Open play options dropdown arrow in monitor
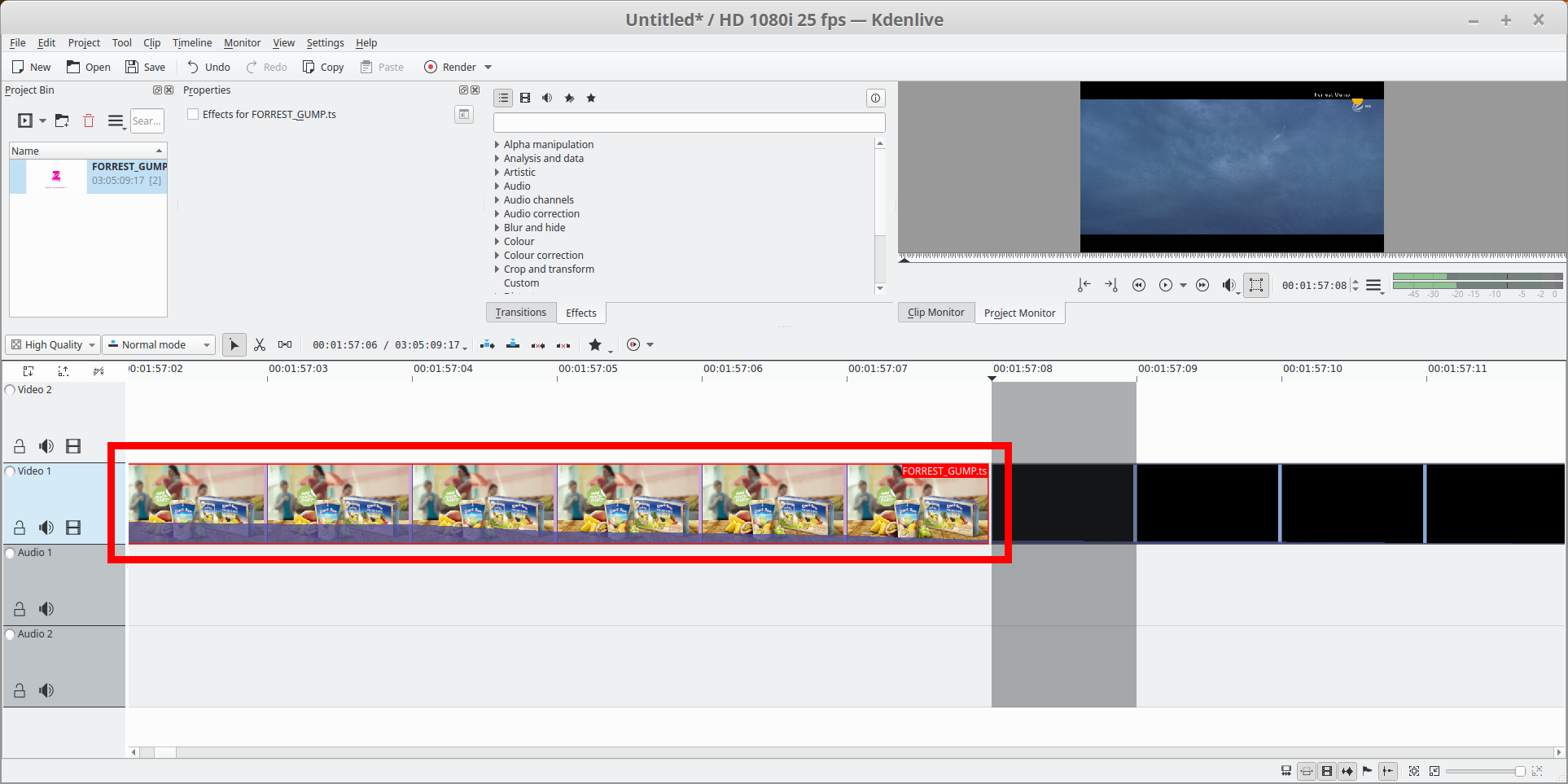This screenshot has width=1568, height=784. (x=1183, y=286)
